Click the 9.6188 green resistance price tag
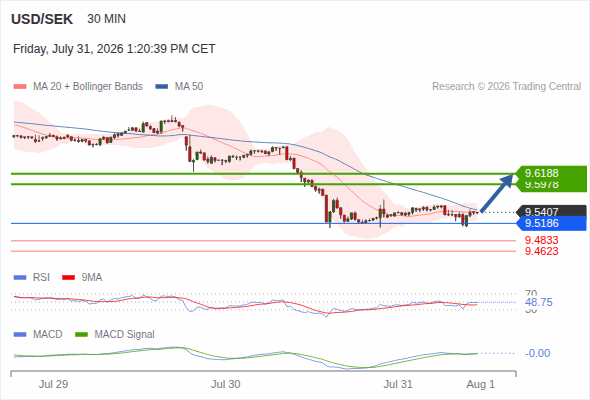This screenshot has height=400, width=590. click(x=550, y=173)
